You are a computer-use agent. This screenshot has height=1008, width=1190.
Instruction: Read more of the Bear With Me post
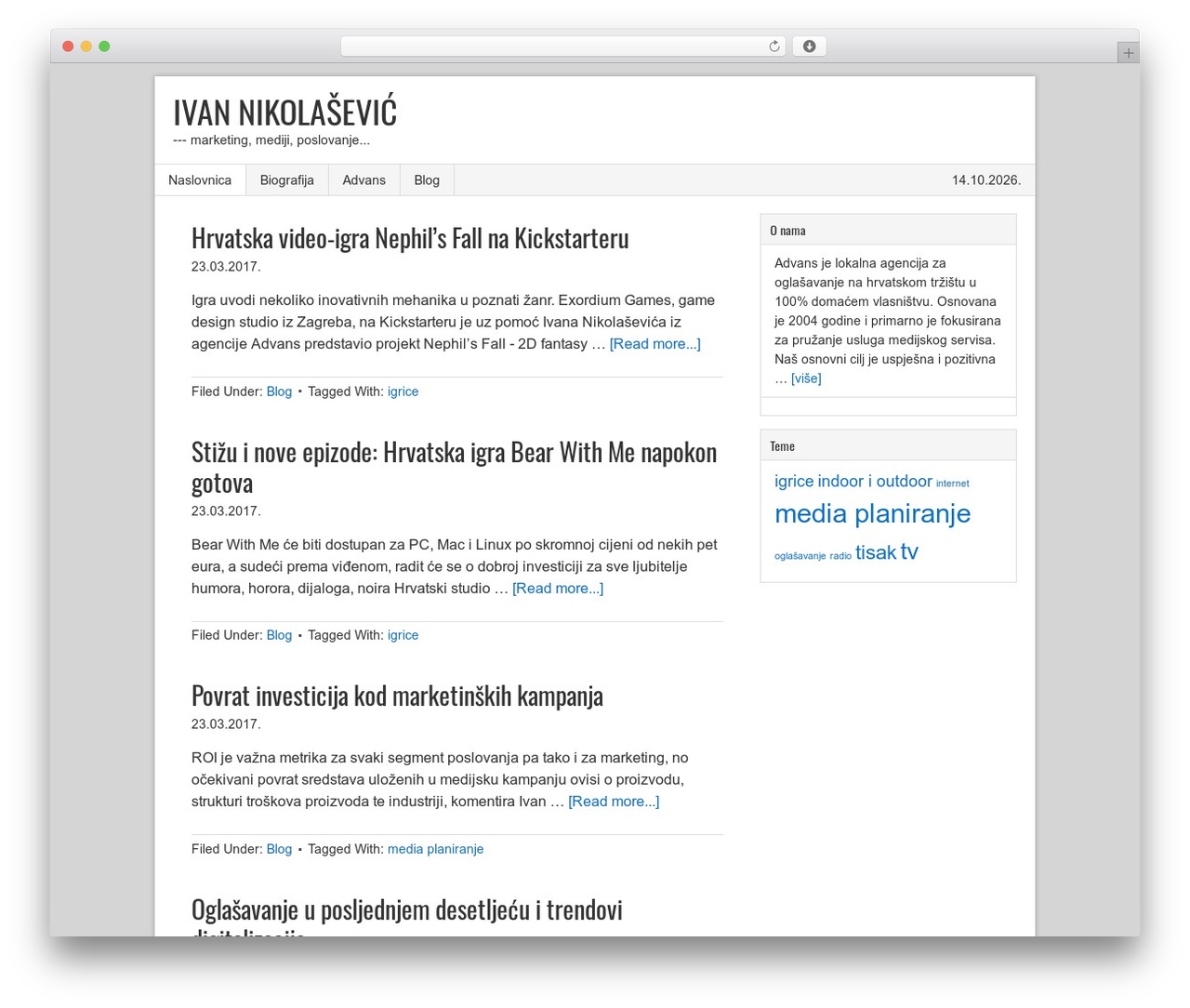tap(558, 589)
